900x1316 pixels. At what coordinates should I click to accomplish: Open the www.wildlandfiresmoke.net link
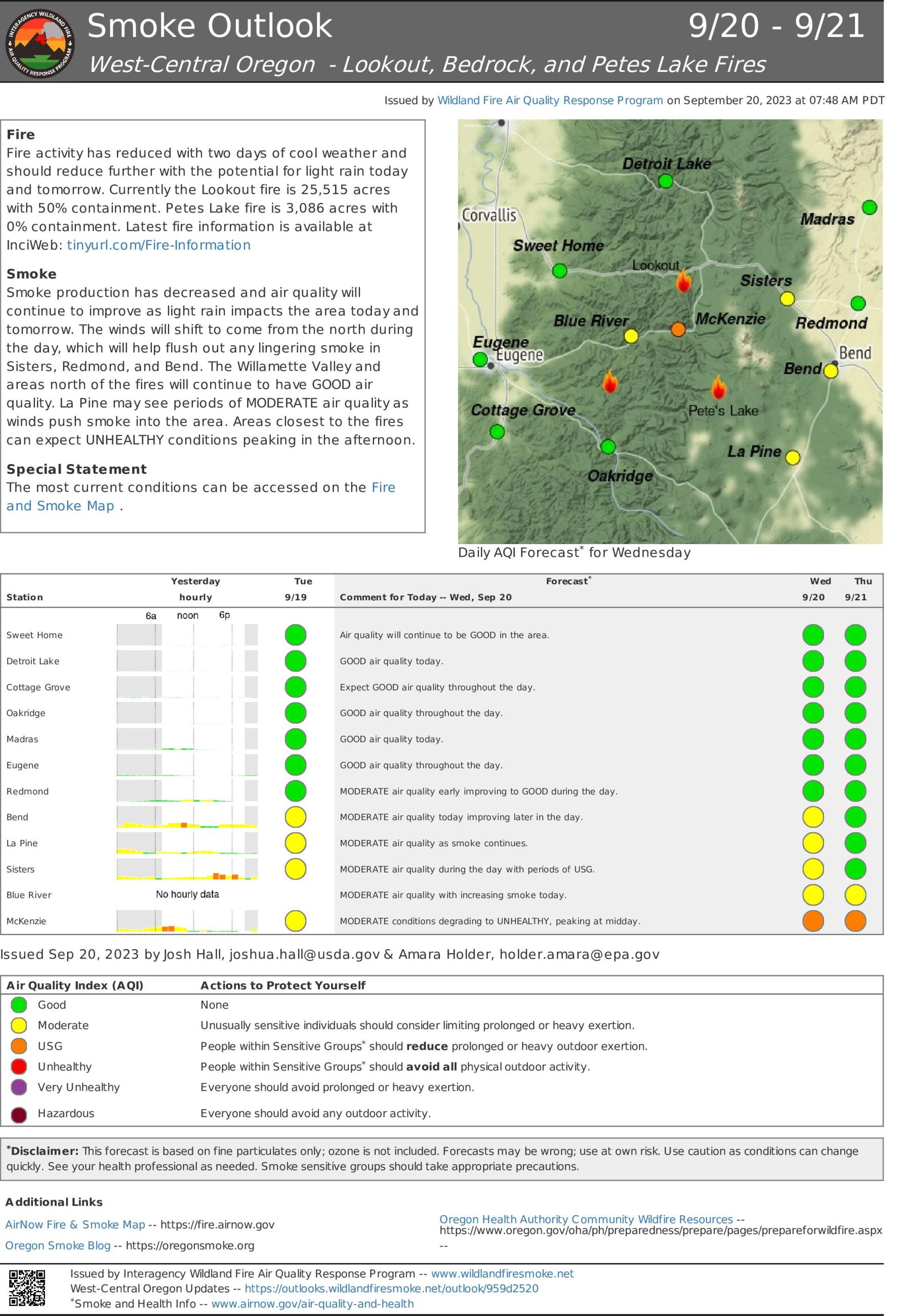point(503,1273)
